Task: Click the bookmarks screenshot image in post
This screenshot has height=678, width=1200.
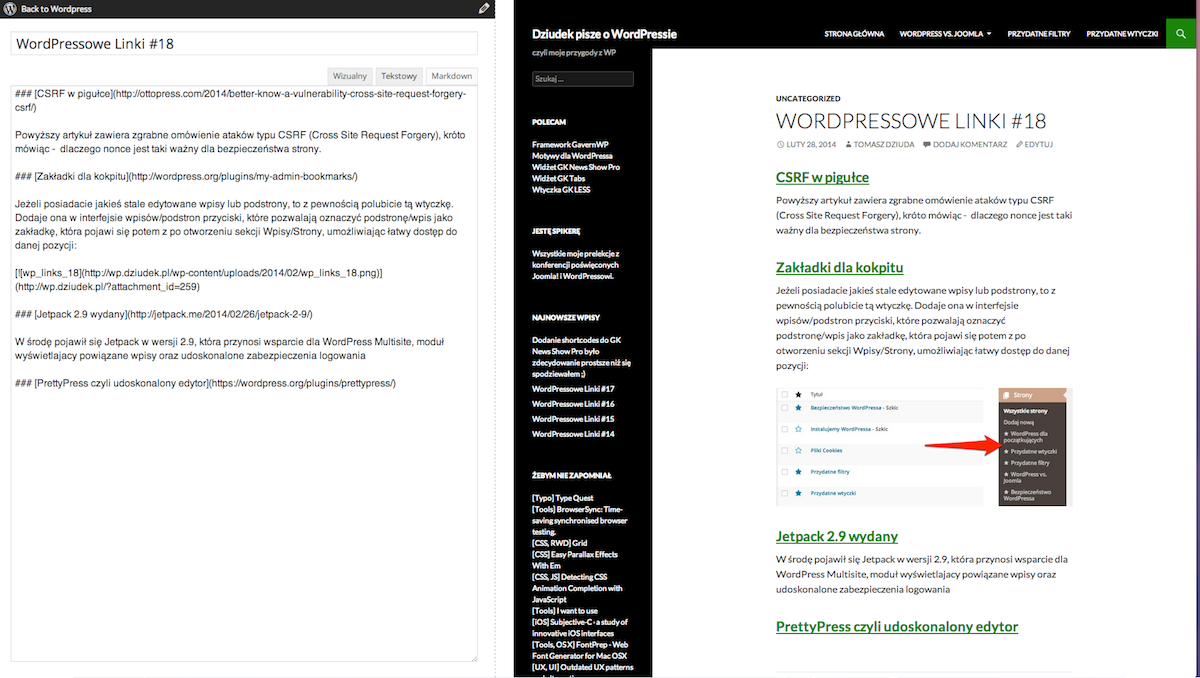Action: 924,447
